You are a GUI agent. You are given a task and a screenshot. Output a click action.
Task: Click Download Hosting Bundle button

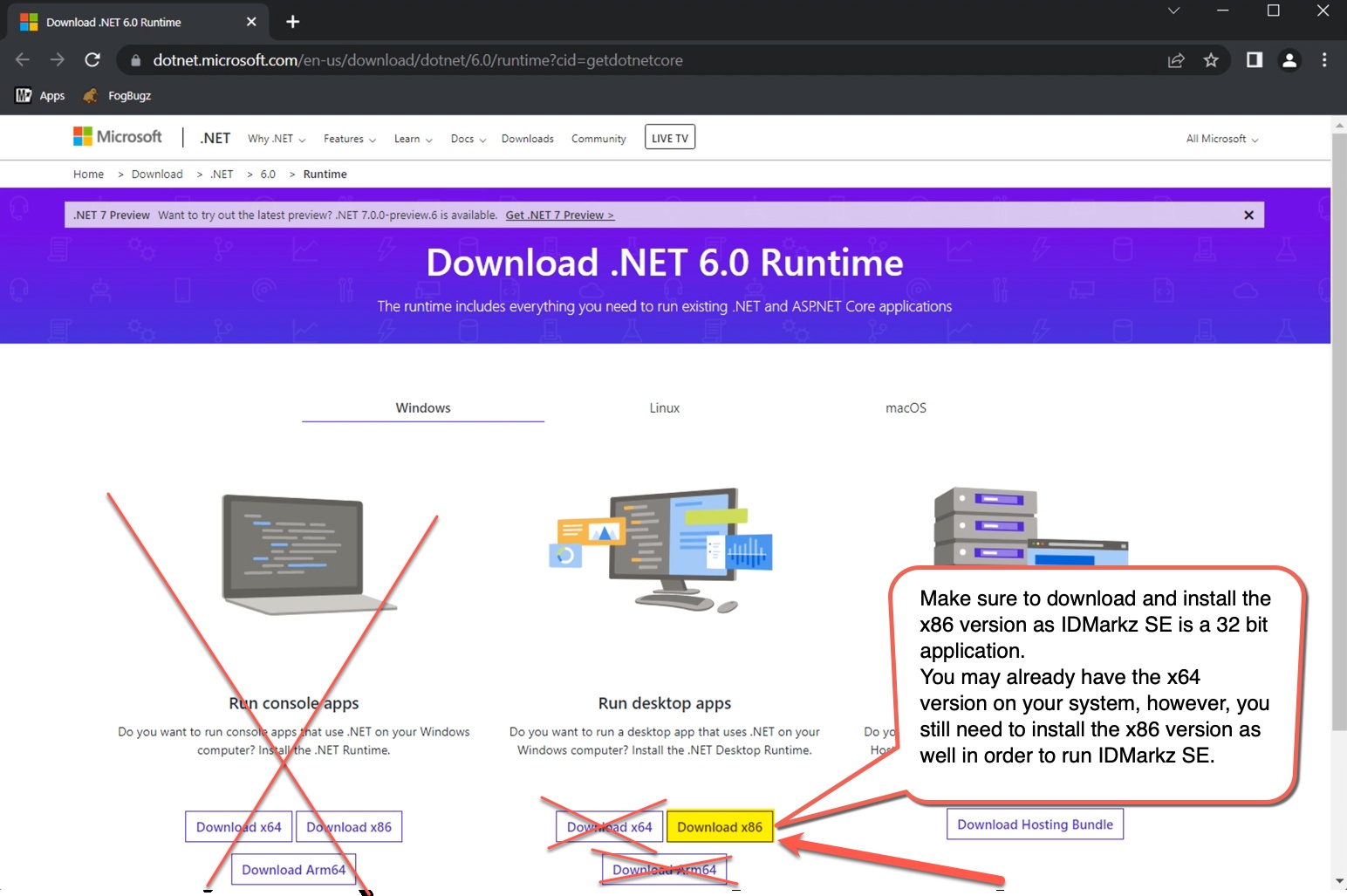point(1035,824)
